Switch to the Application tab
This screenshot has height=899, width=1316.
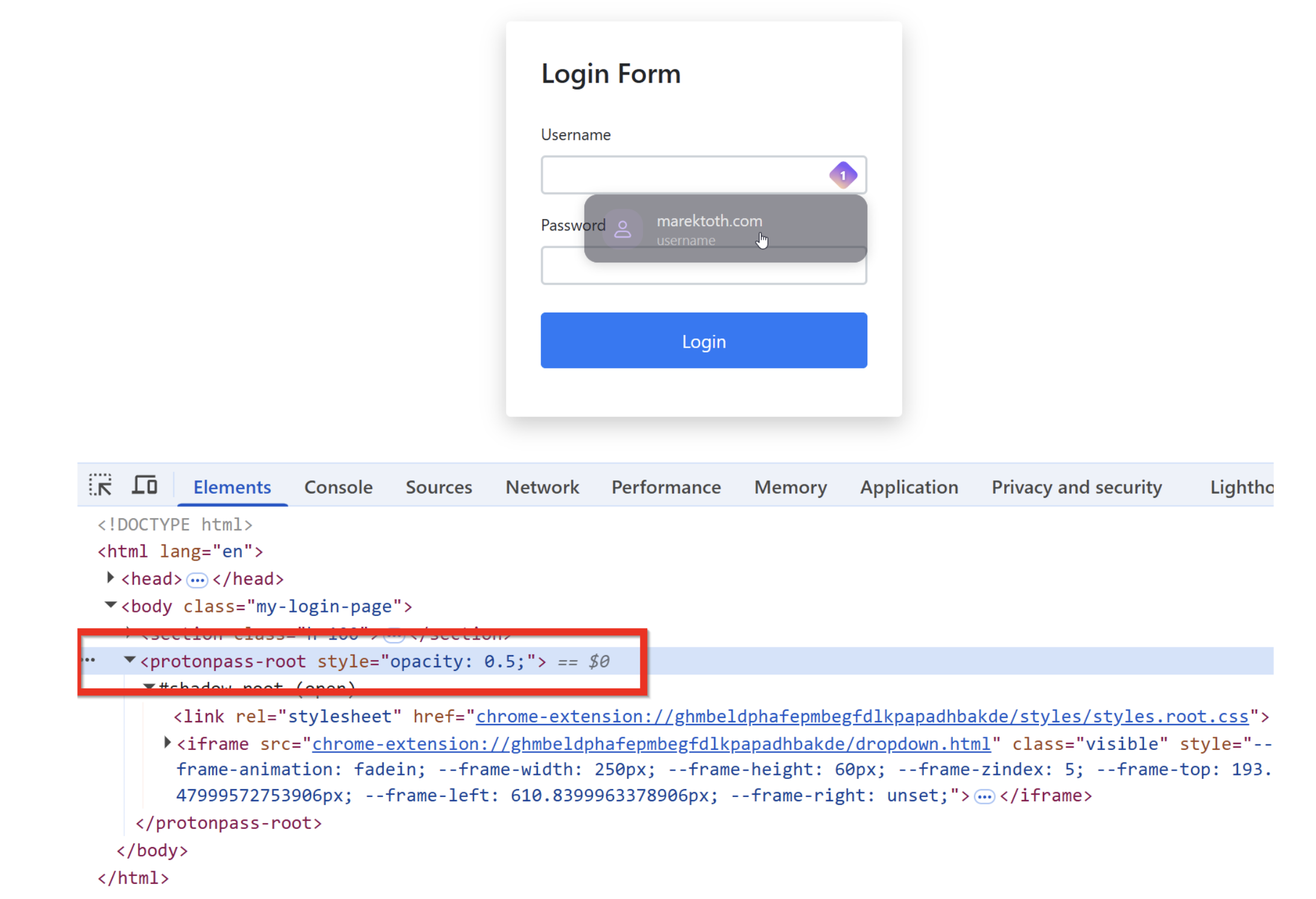coord(909,487)
